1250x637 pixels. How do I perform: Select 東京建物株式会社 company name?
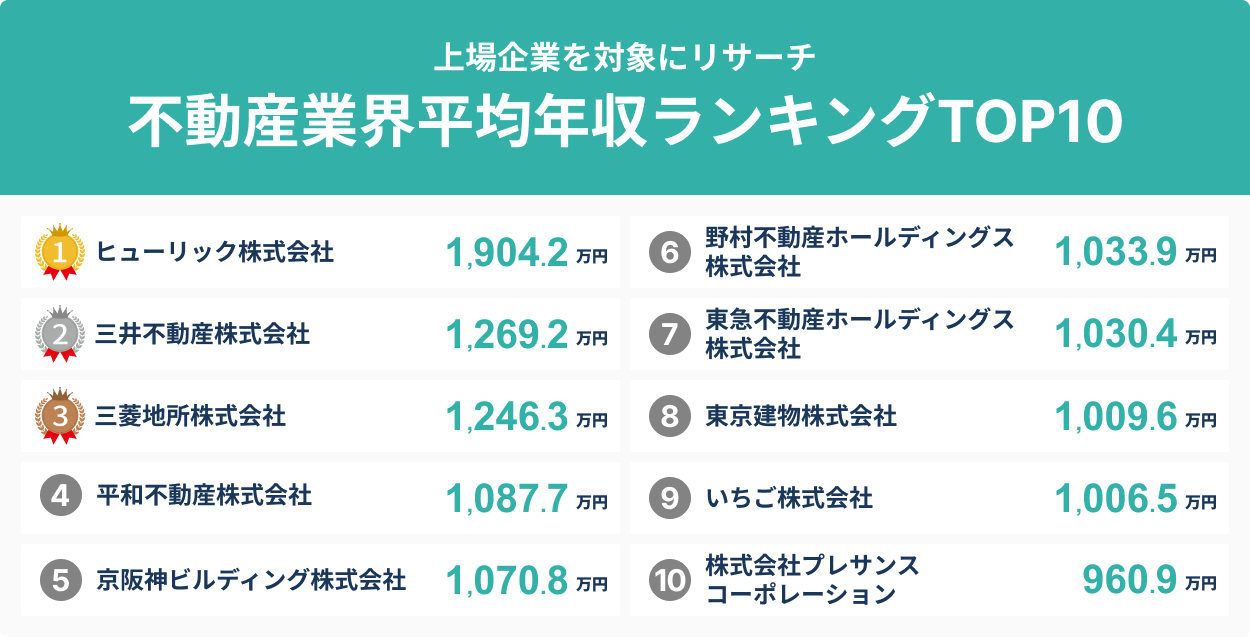pos(801,416)
